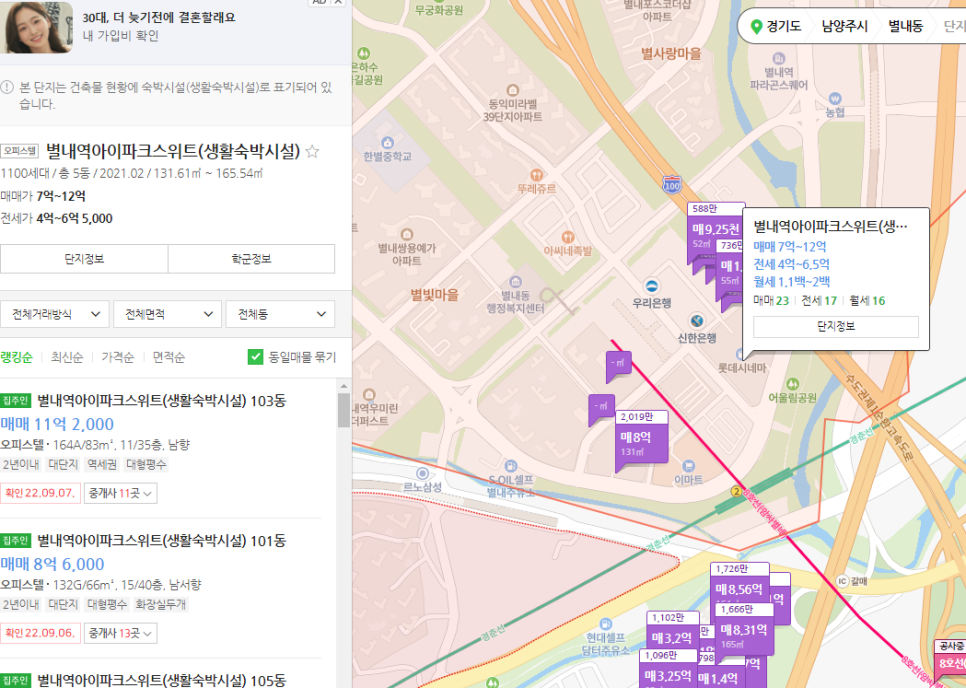
Task: Sort listings by 면적순
Action: (x=168, y=357)
